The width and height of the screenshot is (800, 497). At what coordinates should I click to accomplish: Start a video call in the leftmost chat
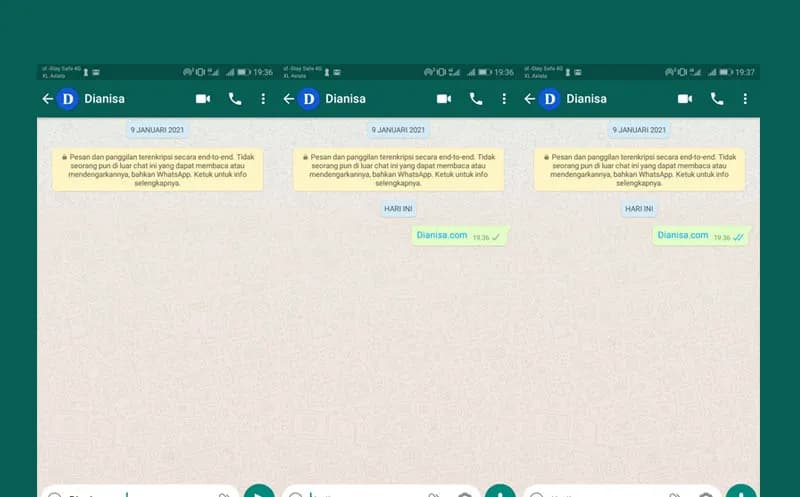click(203, 99)
